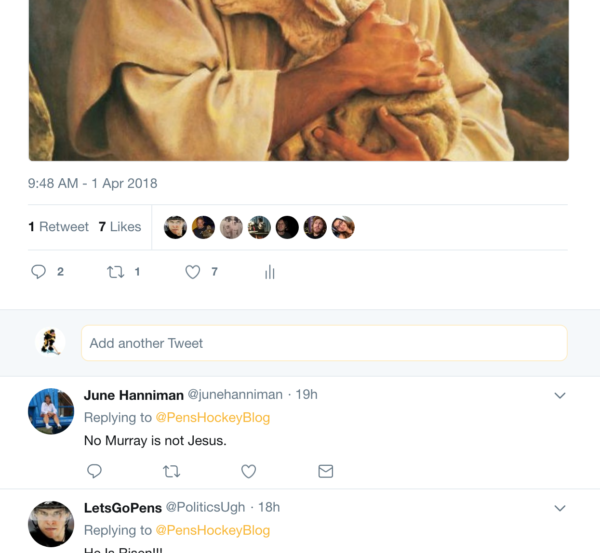Open the LetsGoPens profile name
Viewport: 600px width, 553px height.
click(x=122, y=508)
